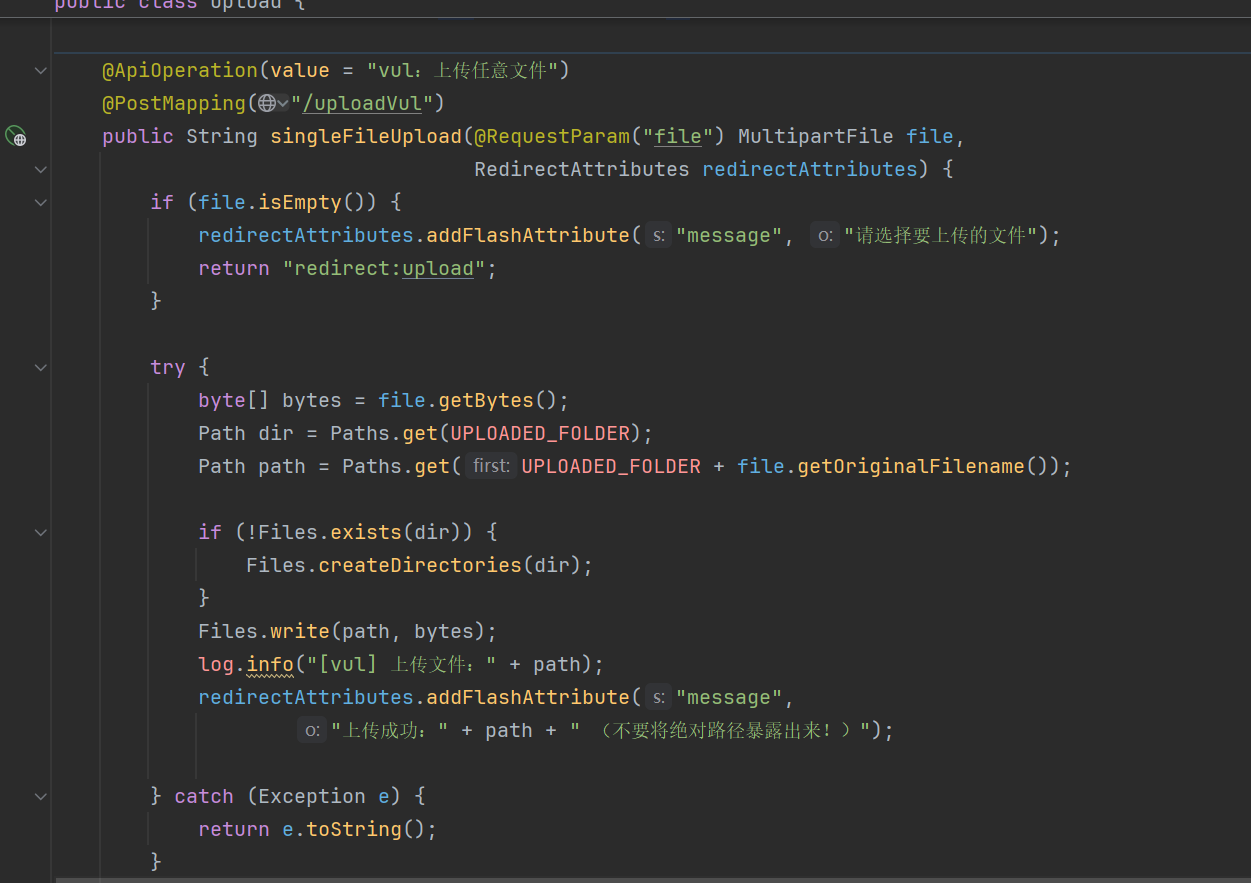Click the getOriginalFilename method call
Viewport: 1251px width, 883px height.
[911, 466]
